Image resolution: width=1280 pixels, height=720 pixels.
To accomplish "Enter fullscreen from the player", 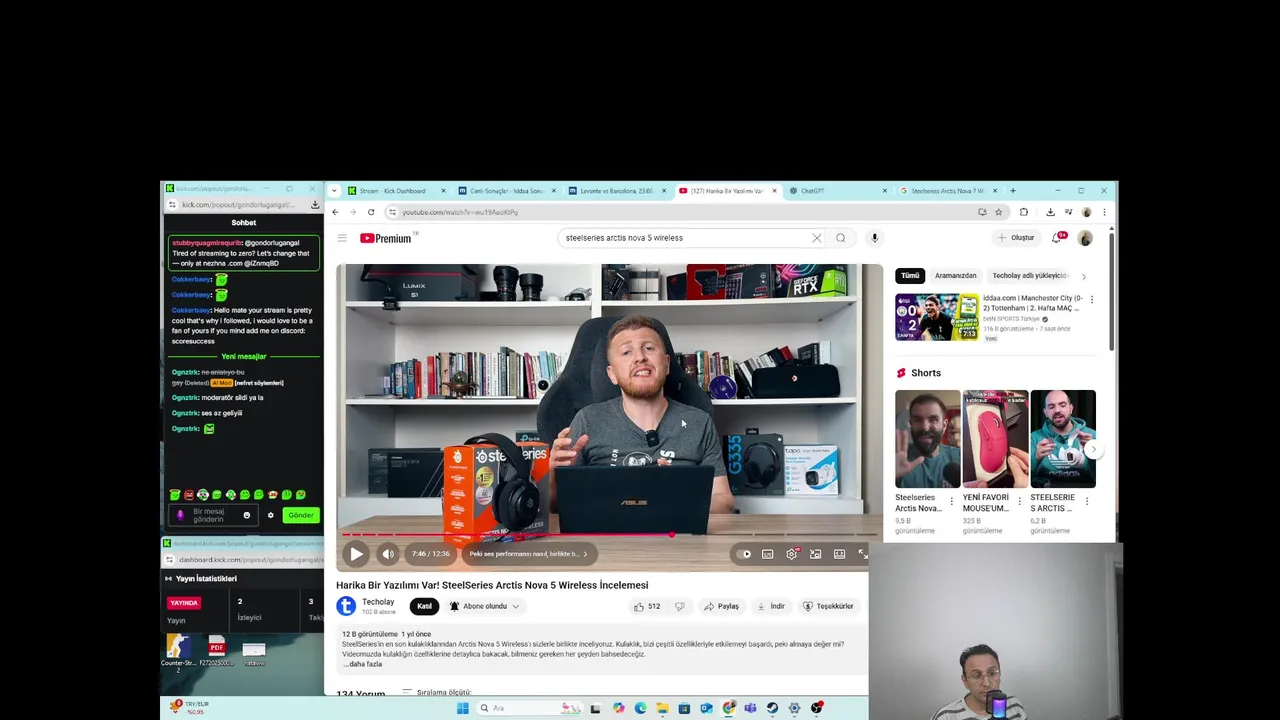I will tap(863, 554).
